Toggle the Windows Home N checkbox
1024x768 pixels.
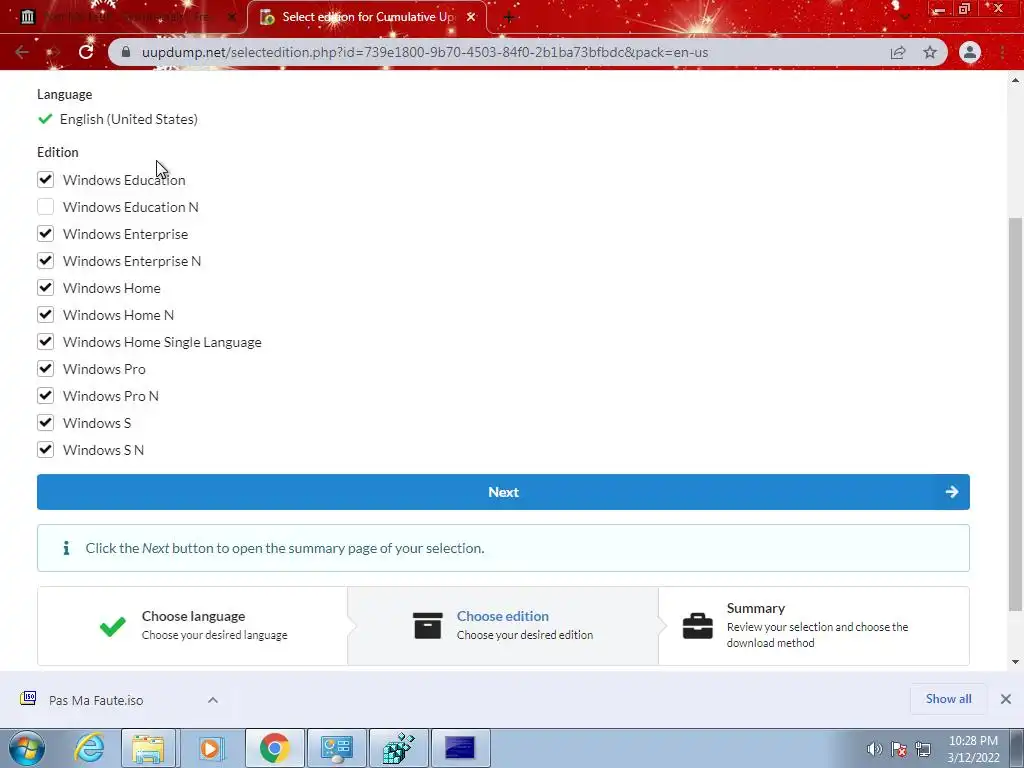coord(45,315)
